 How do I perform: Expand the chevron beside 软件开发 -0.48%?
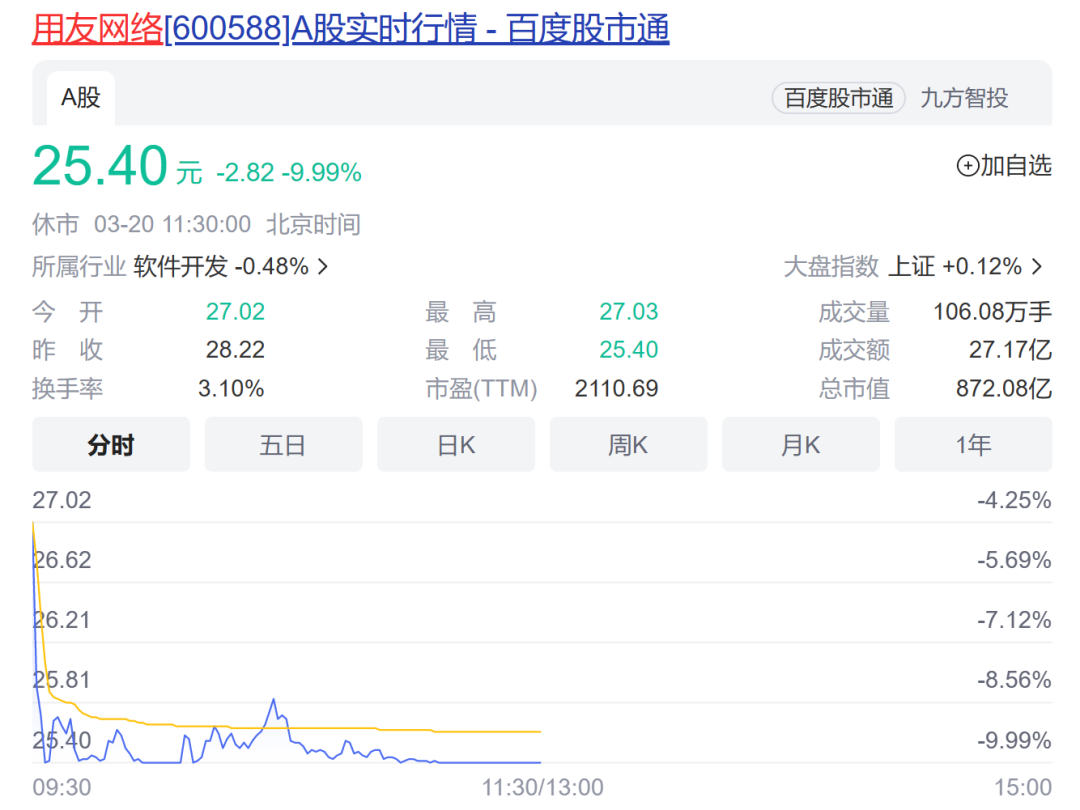[322, 267]
